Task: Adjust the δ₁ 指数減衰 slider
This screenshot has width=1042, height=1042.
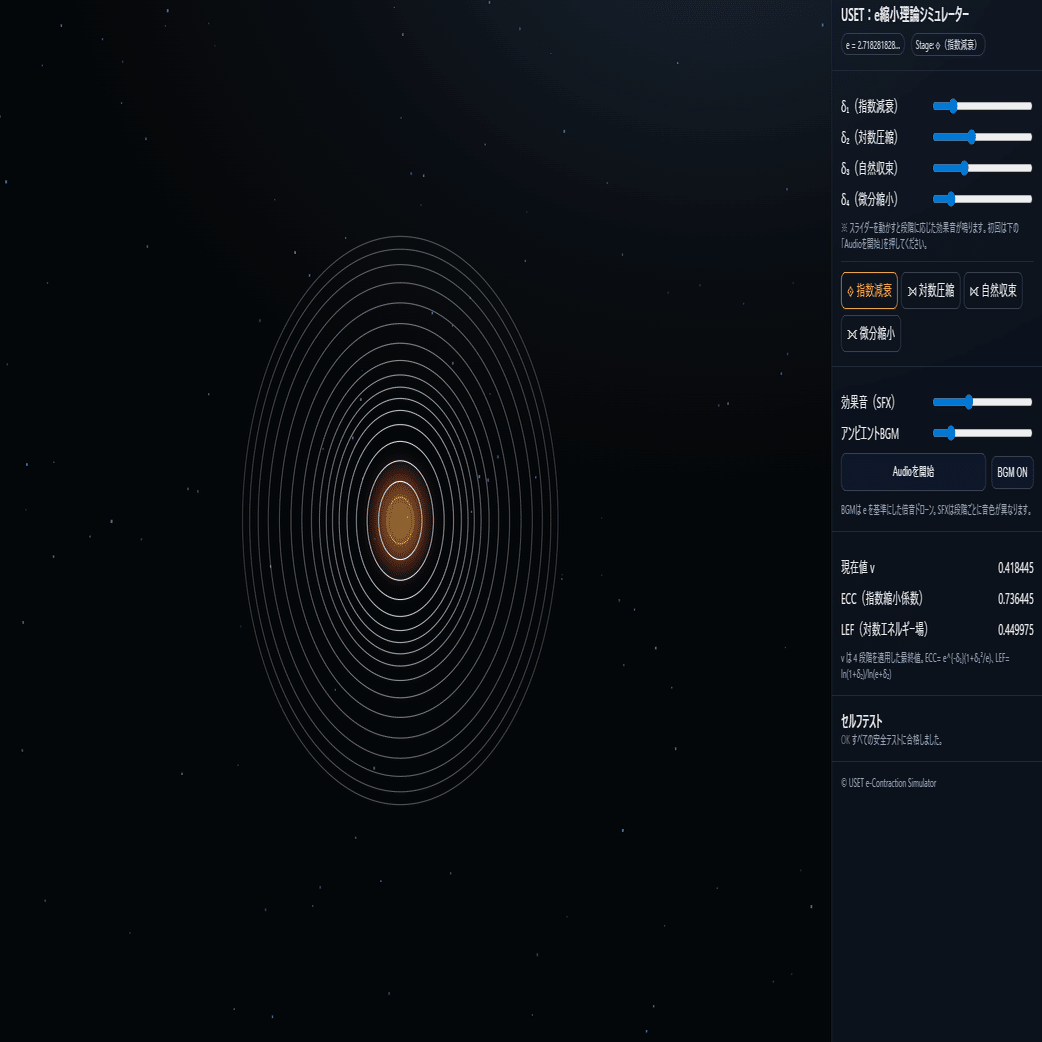Action: (x=982, y=106)
